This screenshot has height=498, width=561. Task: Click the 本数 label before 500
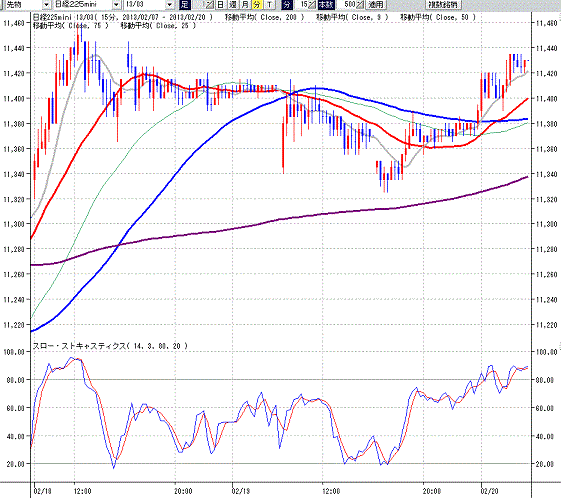click(x=326, y=5)
